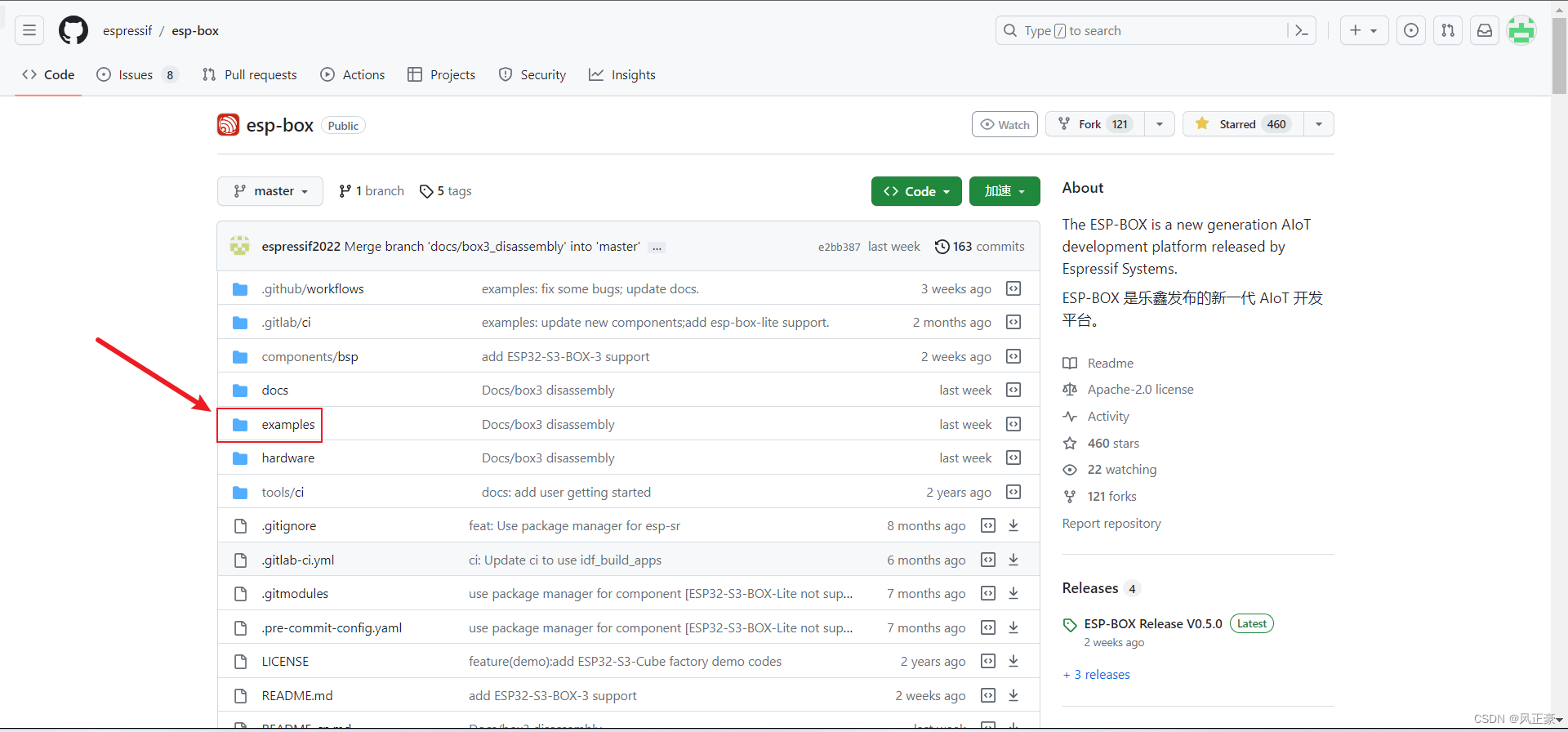Open the Issues tab
1568x732 pixels.
pyautogui.click(x=137, y=74)
